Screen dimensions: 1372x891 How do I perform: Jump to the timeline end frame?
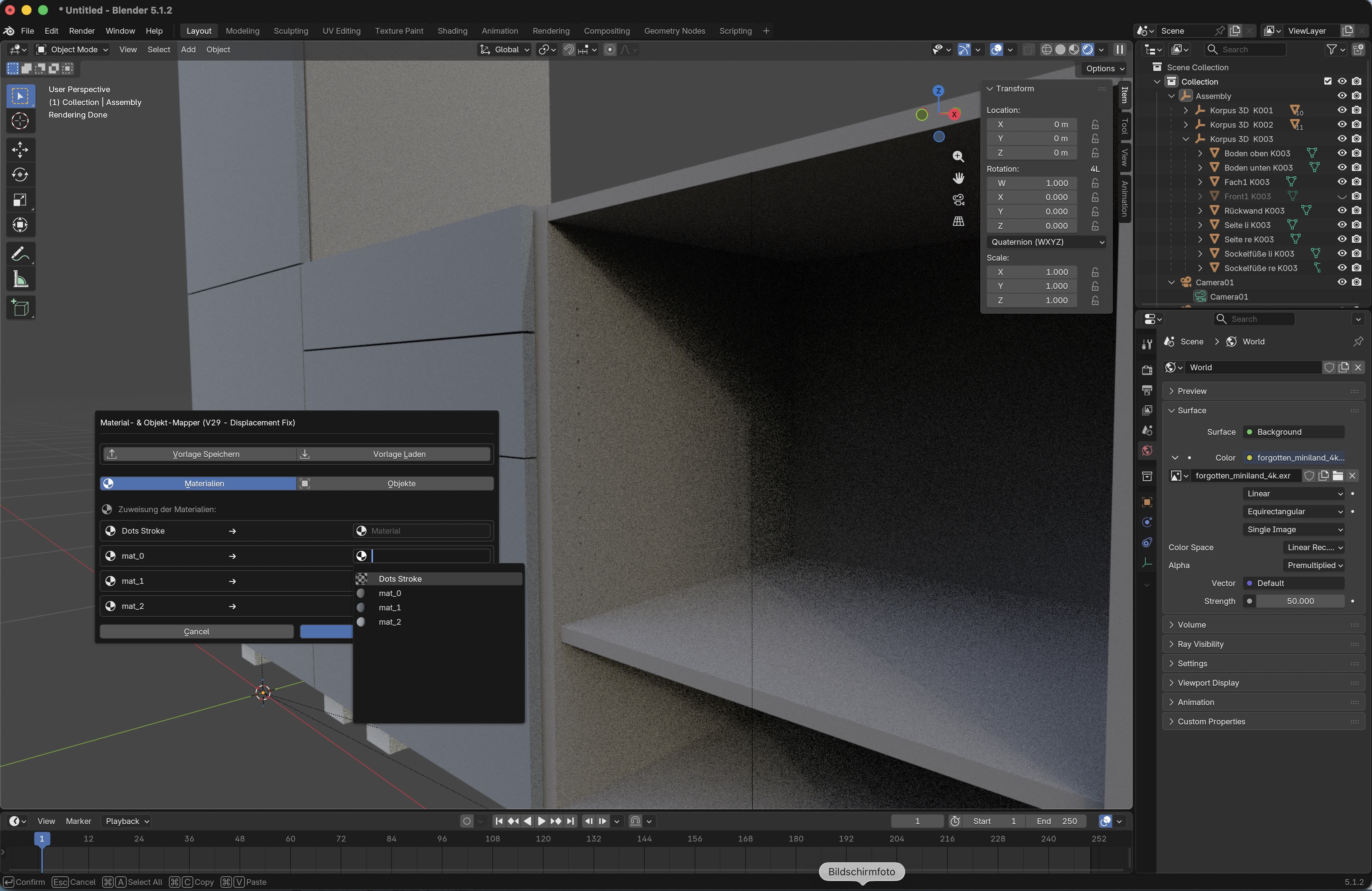pos(570,821)
